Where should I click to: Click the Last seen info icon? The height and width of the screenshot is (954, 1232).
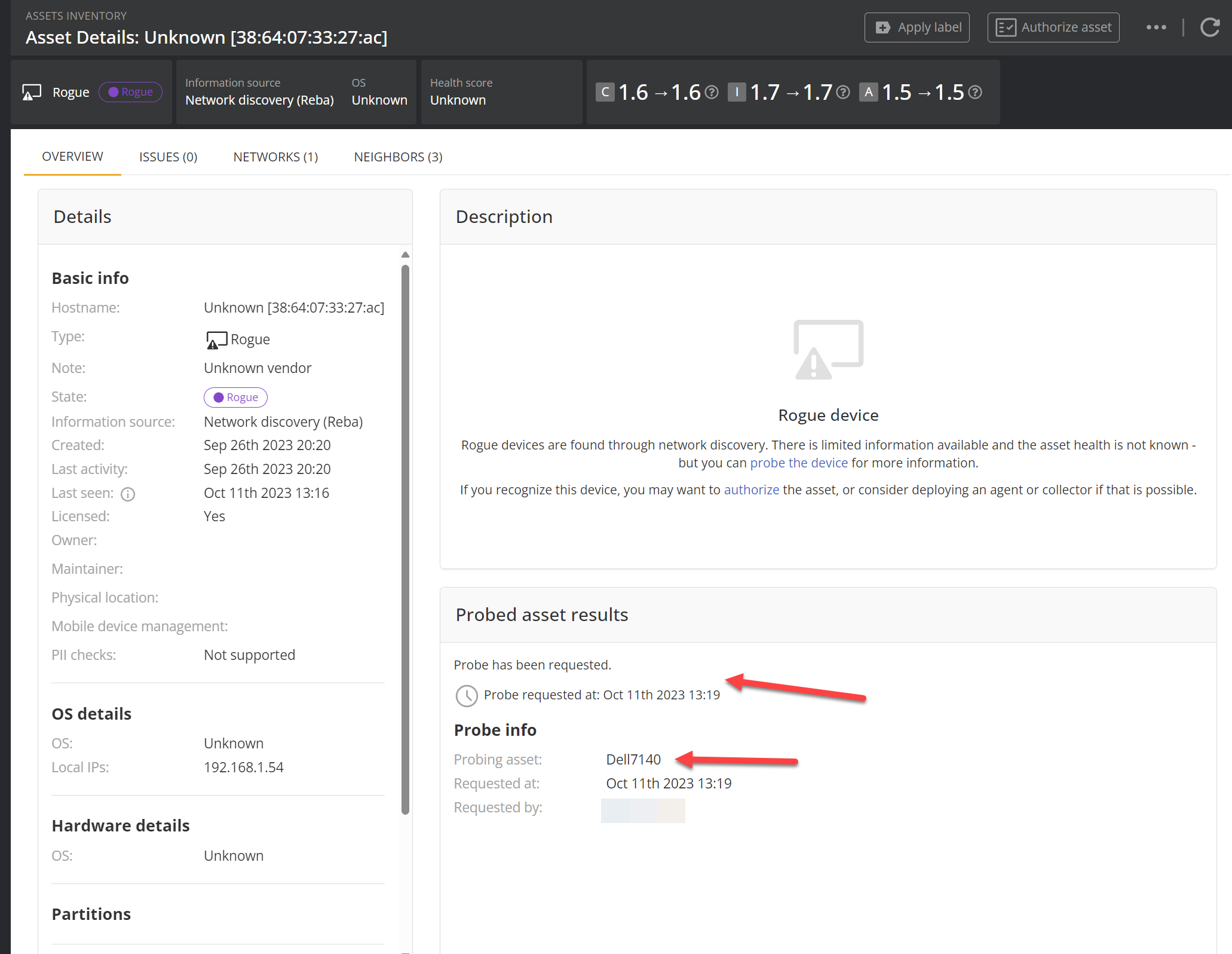coord(128,494)
